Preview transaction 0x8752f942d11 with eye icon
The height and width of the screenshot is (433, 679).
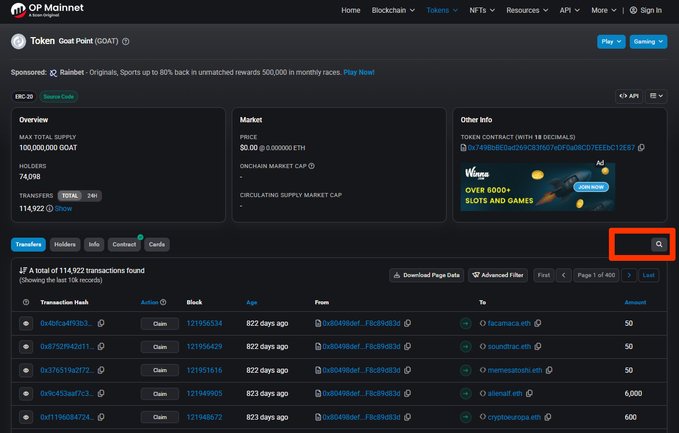pos(26,347)
